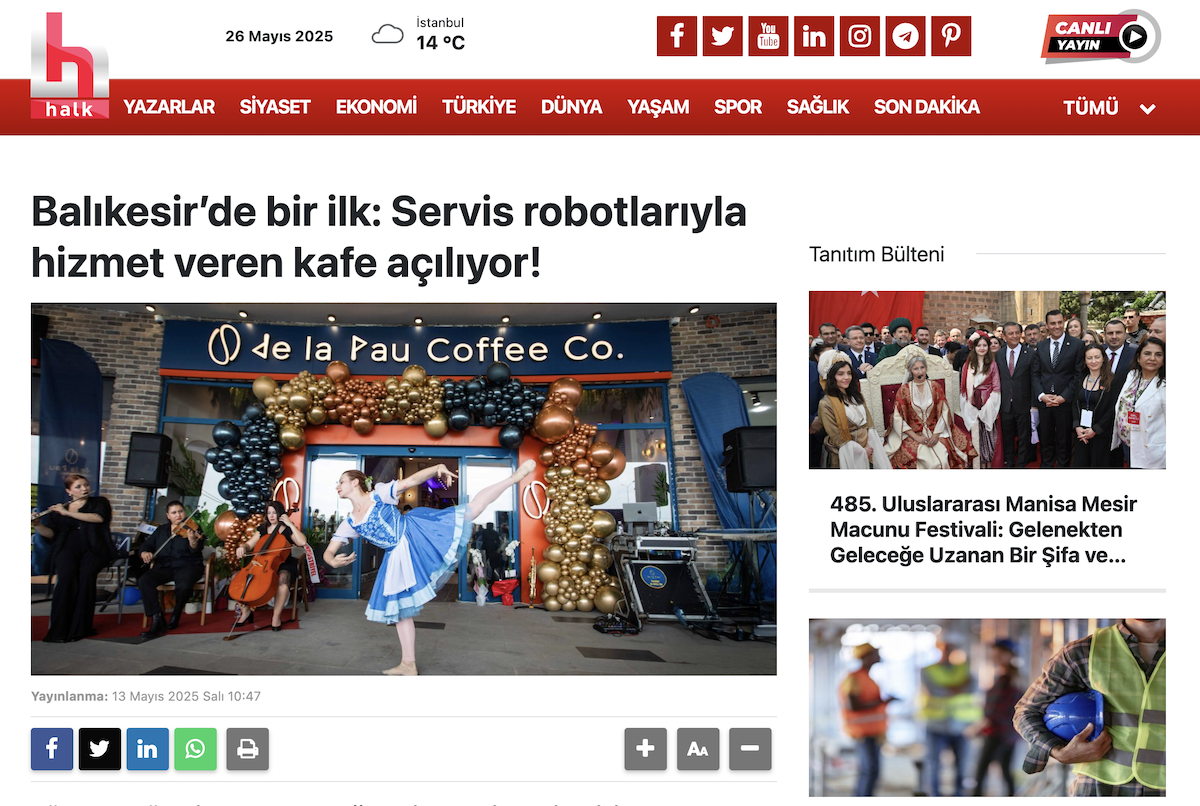Open the construction worker helmet thumbnail
The image size is (1200, 806).
pyautogui.click(x=987, y=707)
